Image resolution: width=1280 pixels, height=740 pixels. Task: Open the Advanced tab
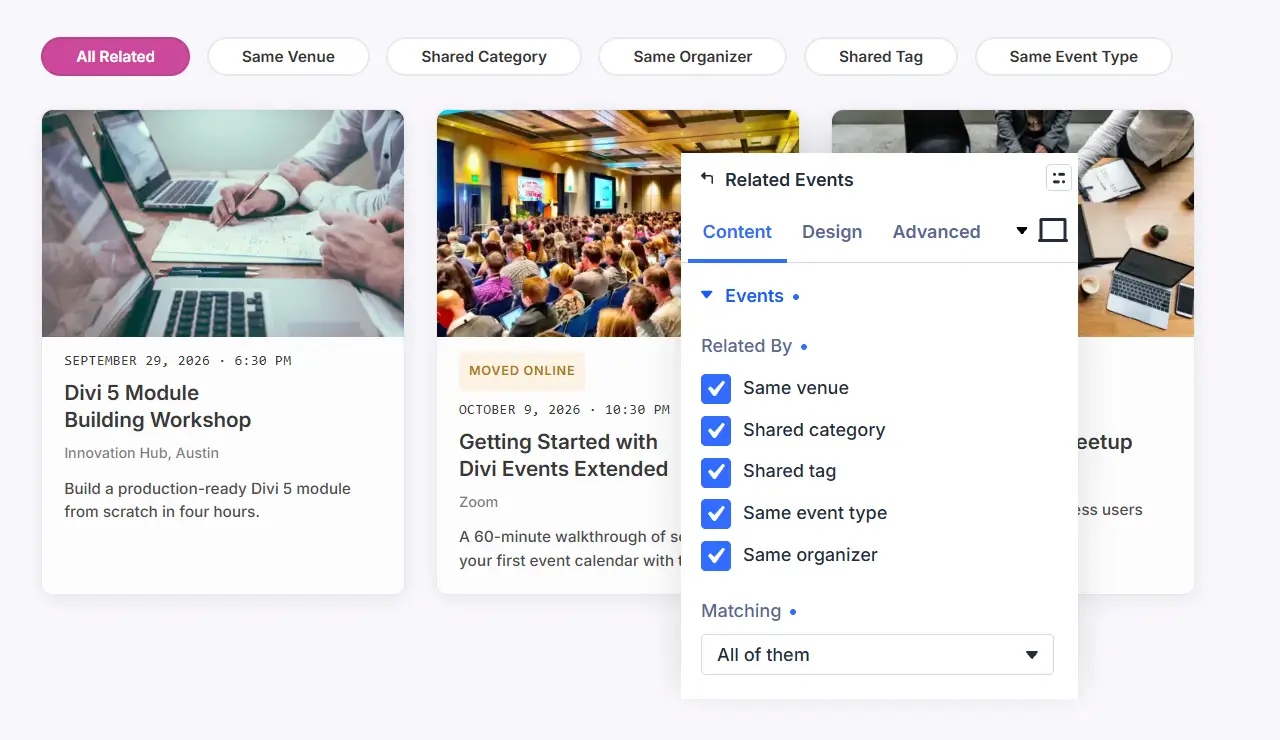pos(936,232)
